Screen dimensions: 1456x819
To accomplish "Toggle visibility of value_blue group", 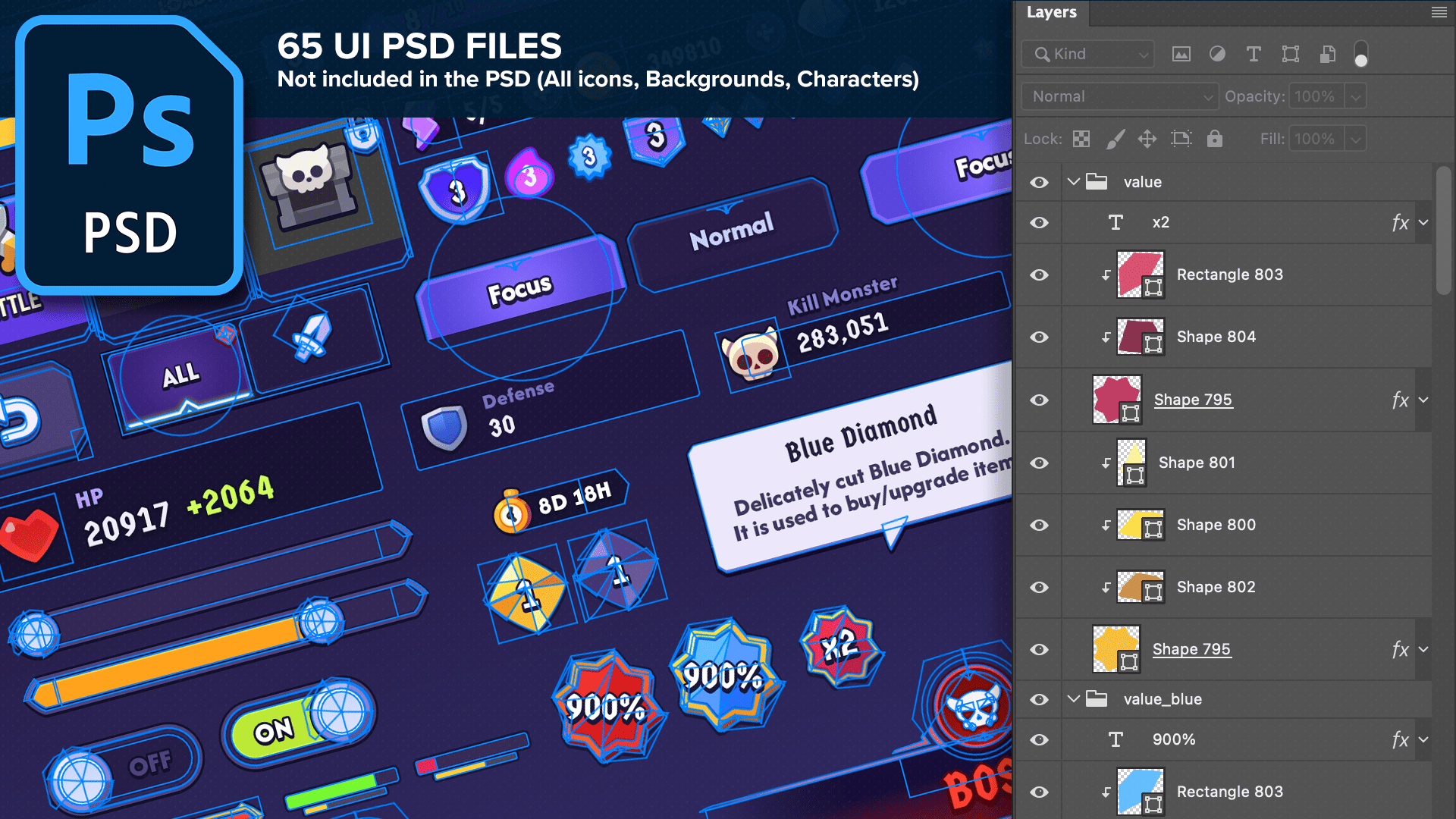I will point(1040,699).
